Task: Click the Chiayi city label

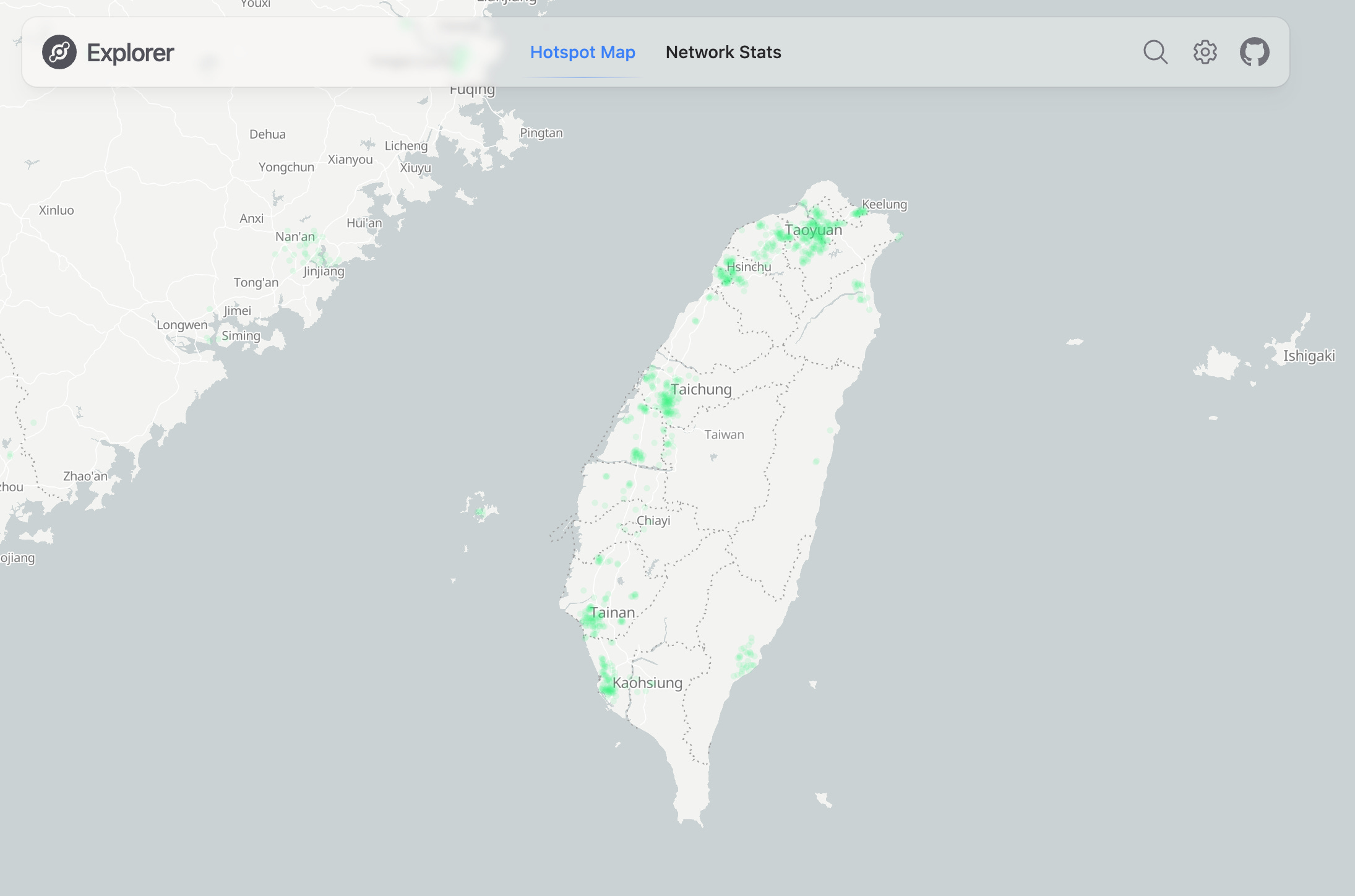Action: [653, 520]
